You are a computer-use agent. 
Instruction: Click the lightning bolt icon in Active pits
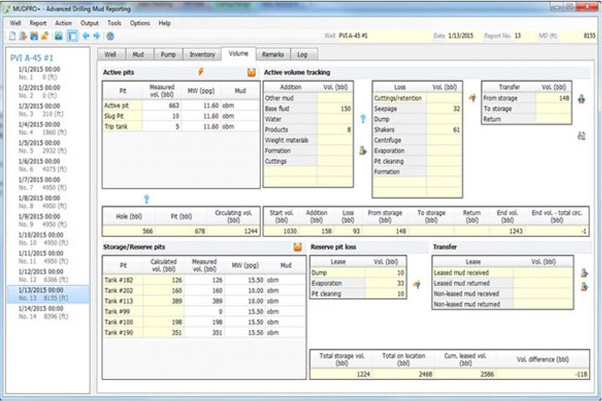(x=201, y=72)
